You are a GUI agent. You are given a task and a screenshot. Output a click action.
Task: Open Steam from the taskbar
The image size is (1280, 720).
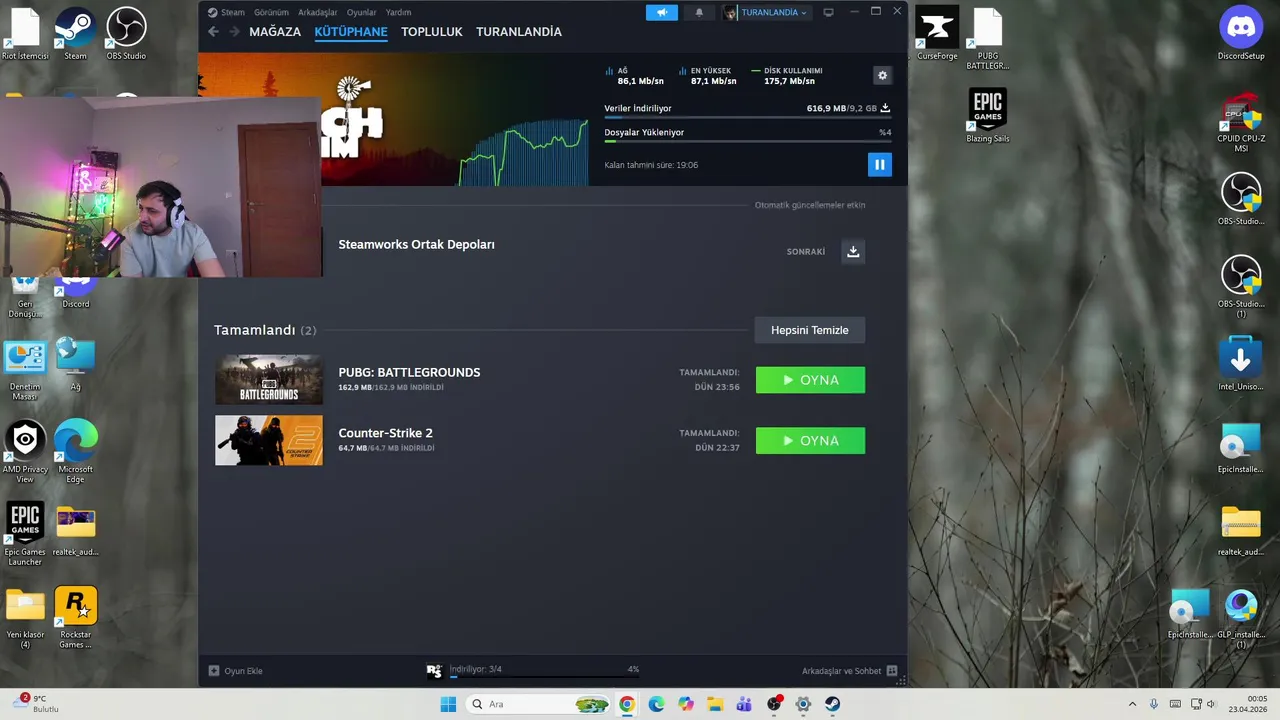tap(833, 704)
